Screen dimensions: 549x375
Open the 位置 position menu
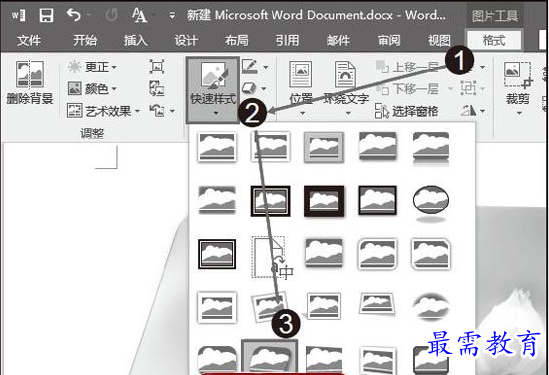(301, 88)
